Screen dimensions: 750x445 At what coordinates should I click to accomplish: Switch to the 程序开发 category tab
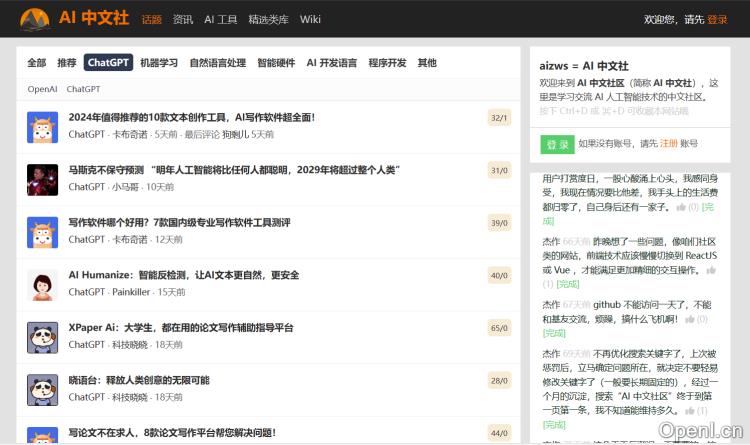pos(387,63)
